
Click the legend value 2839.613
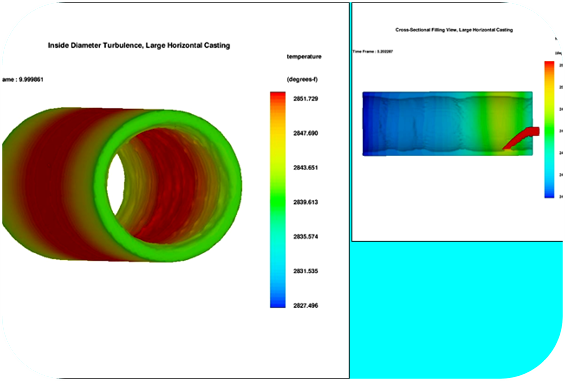306,202
